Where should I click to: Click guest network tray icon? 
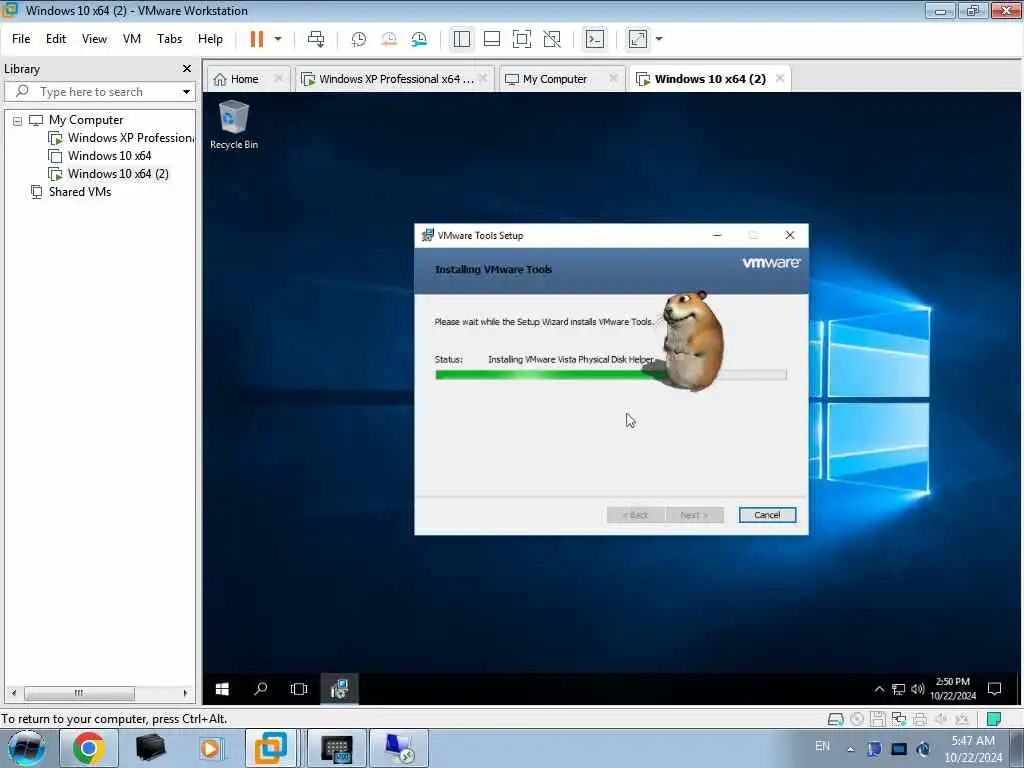click(899, 690)
